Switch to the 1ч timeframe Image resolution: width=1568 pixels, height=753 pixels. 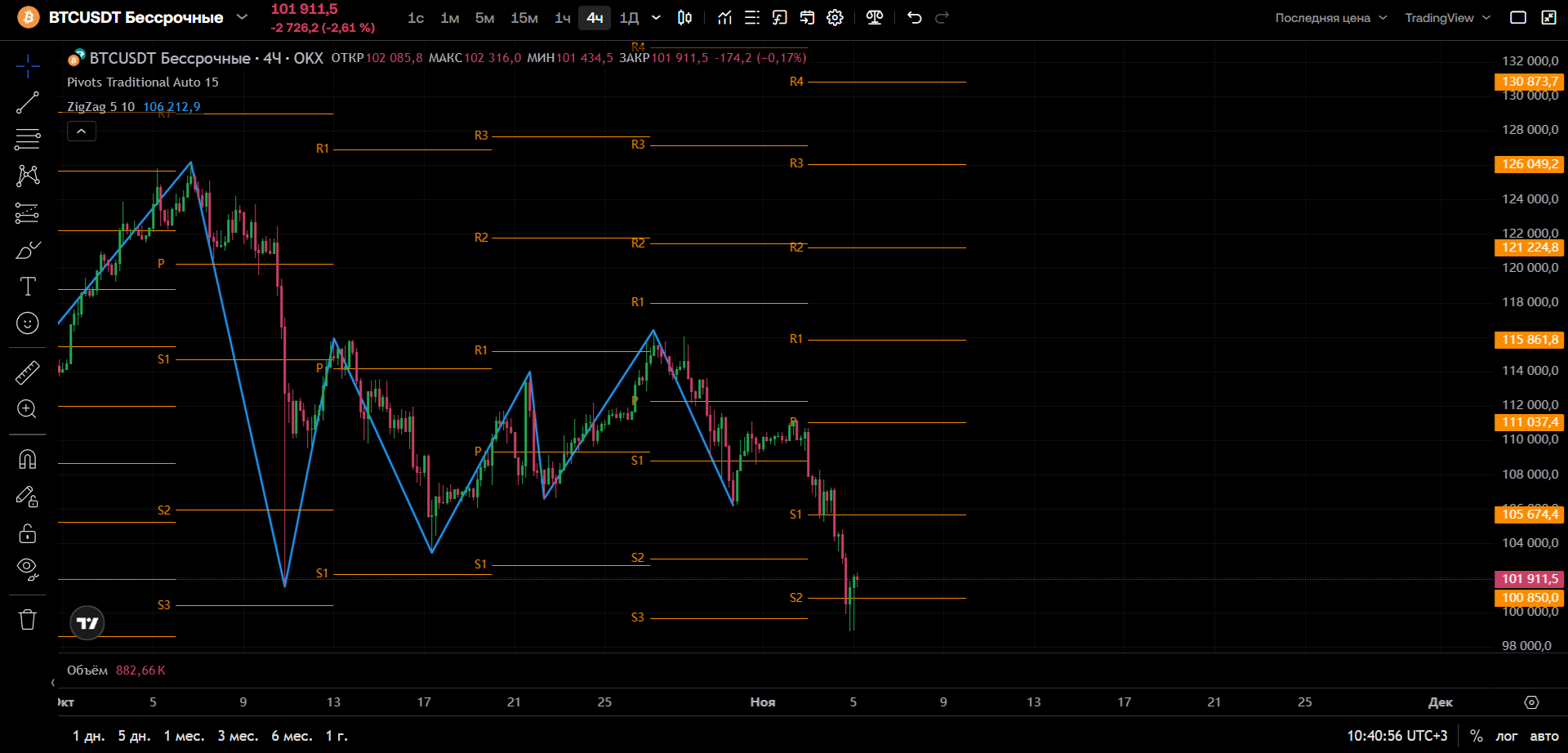click(x=563, y=18)
